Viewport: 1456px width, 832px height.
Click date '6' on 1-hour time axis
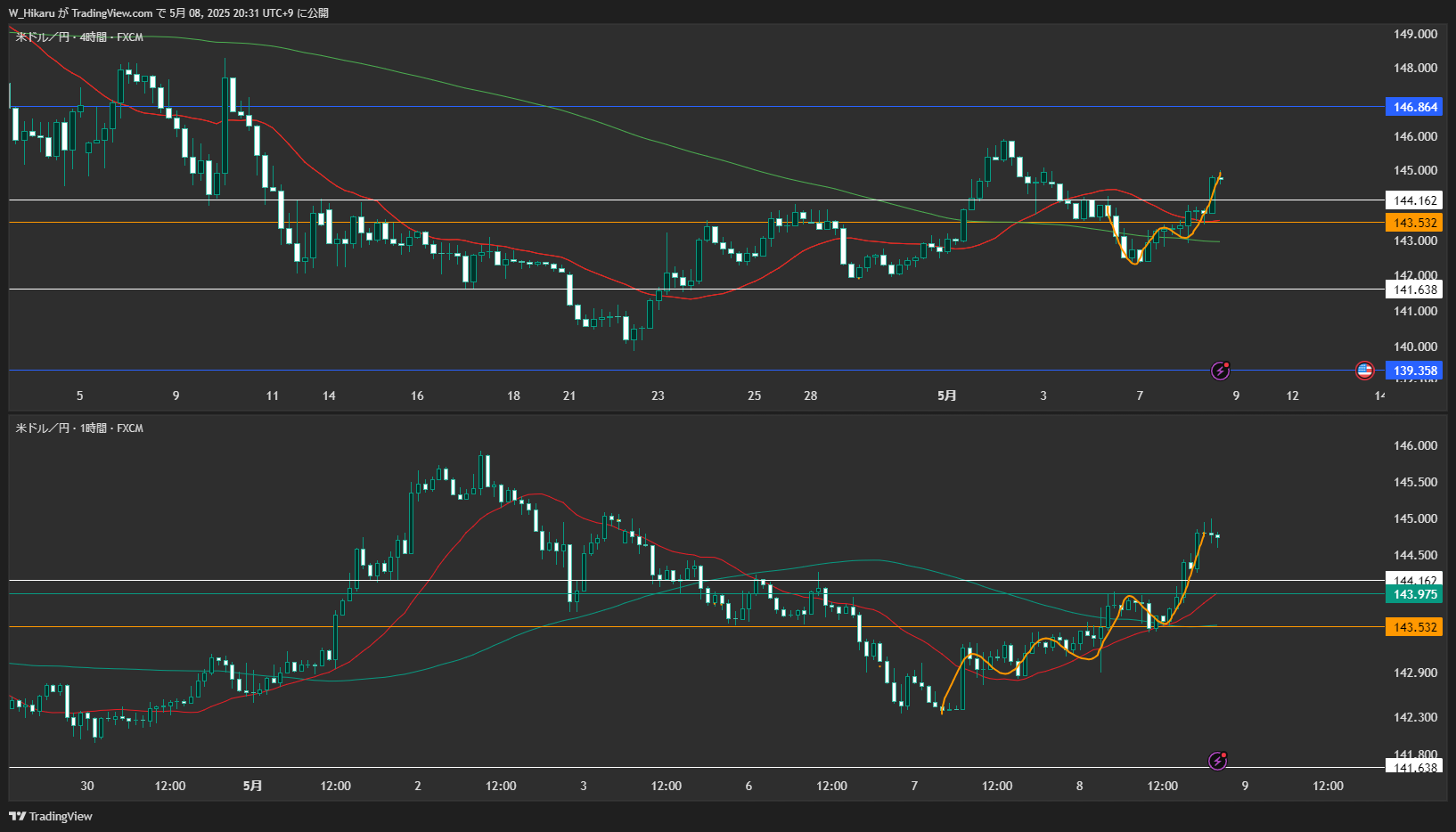click(x=748, y=786)
